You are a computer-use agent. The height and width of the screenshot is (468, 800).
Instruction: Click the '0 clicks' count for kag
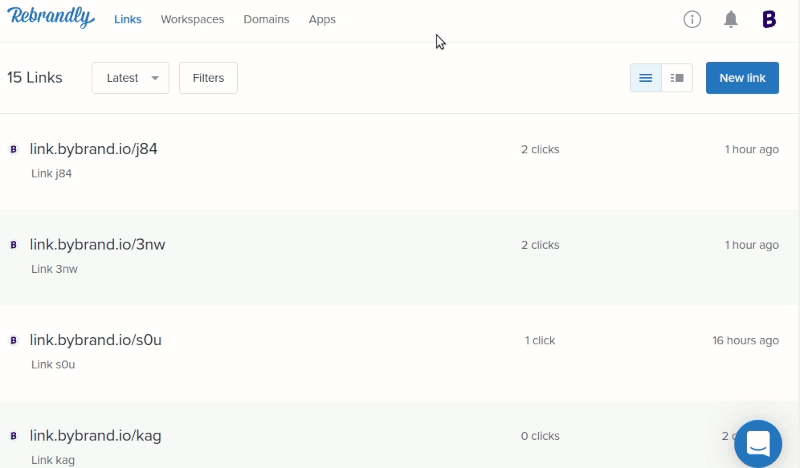pos(540,436)
